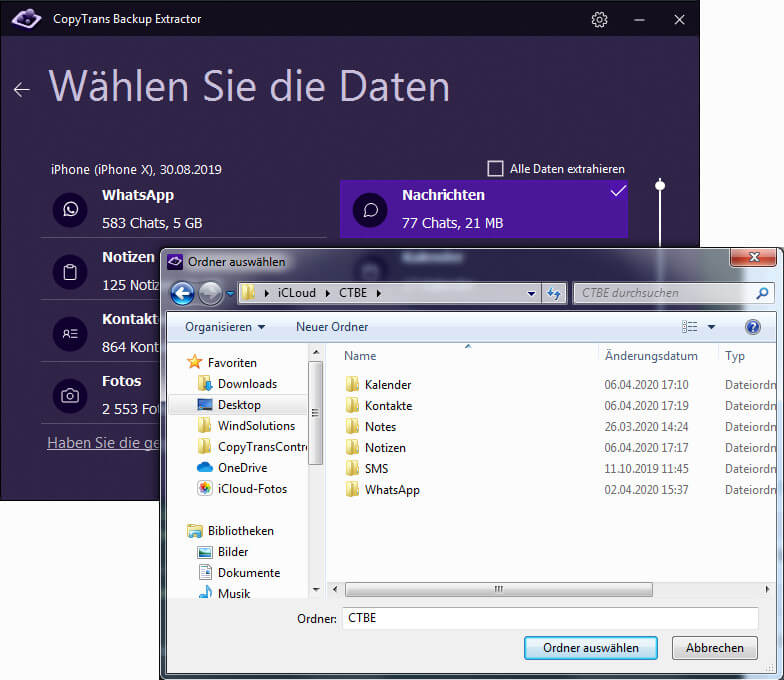This screenshot has height=680, width=784.
Task: Expand the root breadcrumb arrow before iCloud
Action: click(x=266, y=294)
